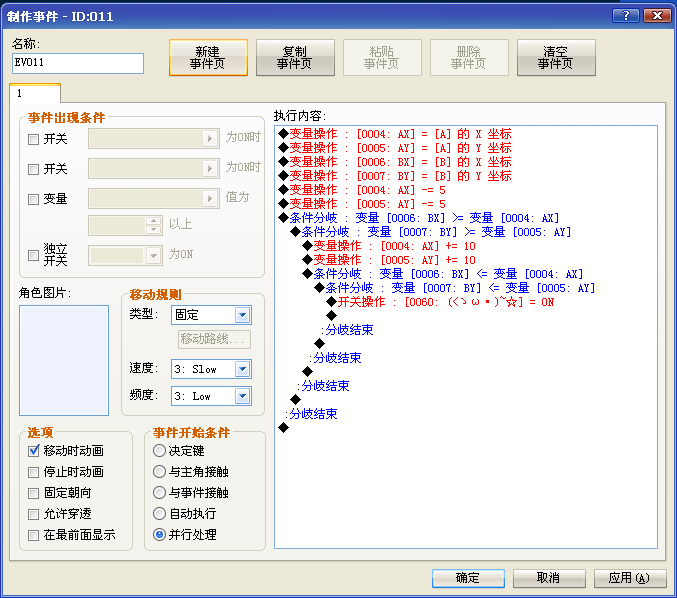Image resolution: width=677 pixels, height=598 pixels.
Task: Enable the 变量 condition checkbox
Action: coord(33,199)
